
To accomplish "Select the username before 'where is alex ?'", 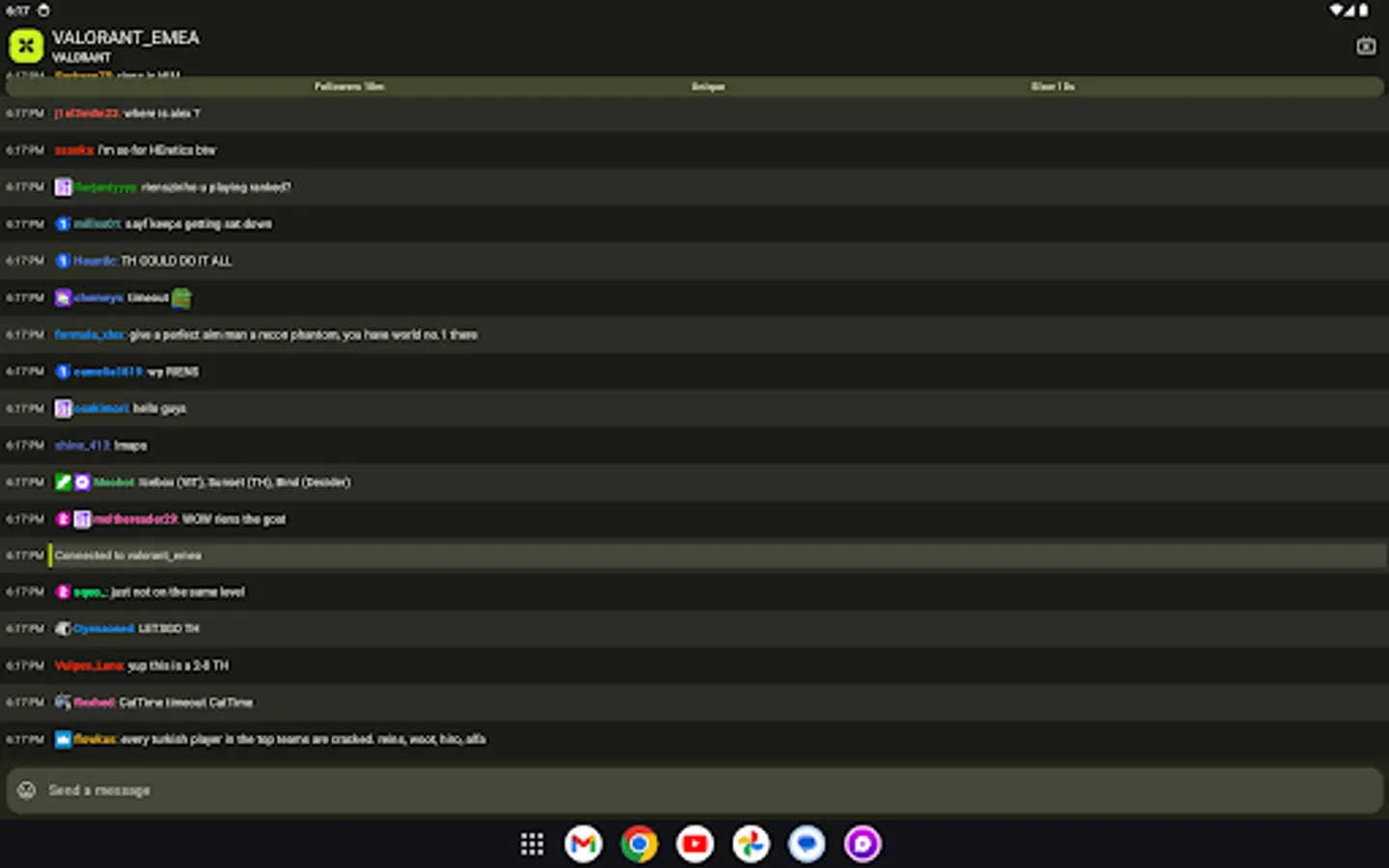I will pos(87,114).
